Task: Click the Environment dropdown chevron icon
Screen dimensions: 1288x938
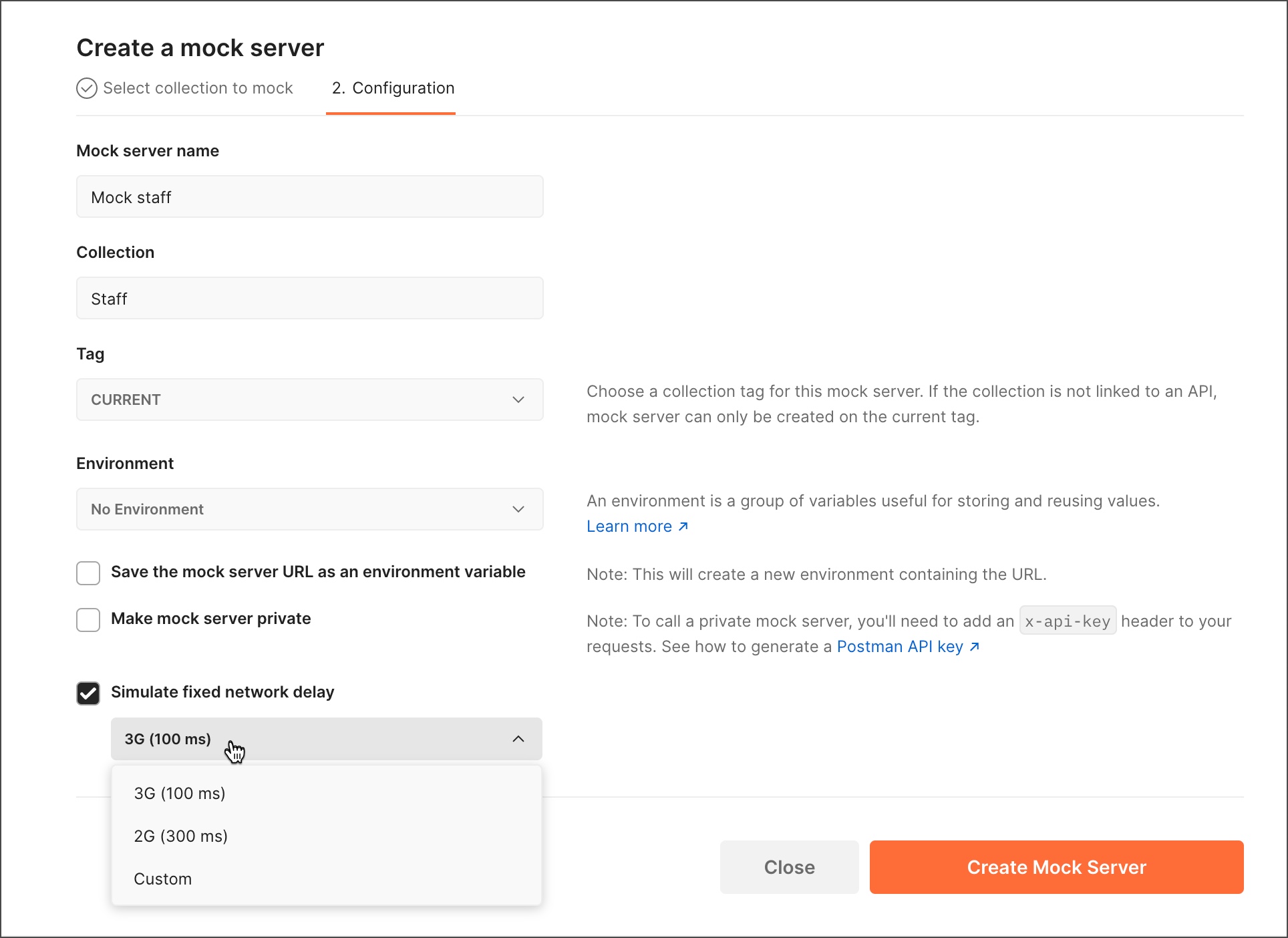Action: [518, 509]
